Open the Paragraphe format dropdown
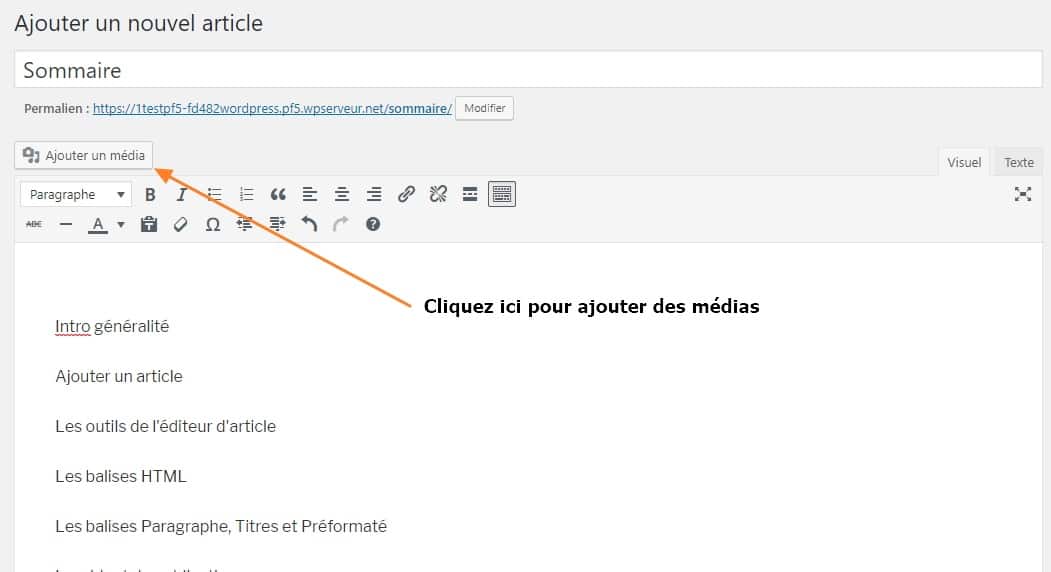The height and width of the screenshot is (572, 1051). point(76,194)
